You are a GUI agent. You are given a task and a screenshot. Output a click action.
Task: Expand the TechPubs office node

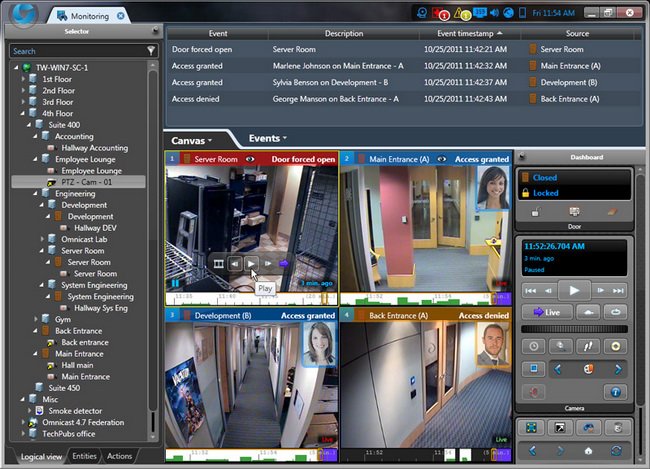23,434
